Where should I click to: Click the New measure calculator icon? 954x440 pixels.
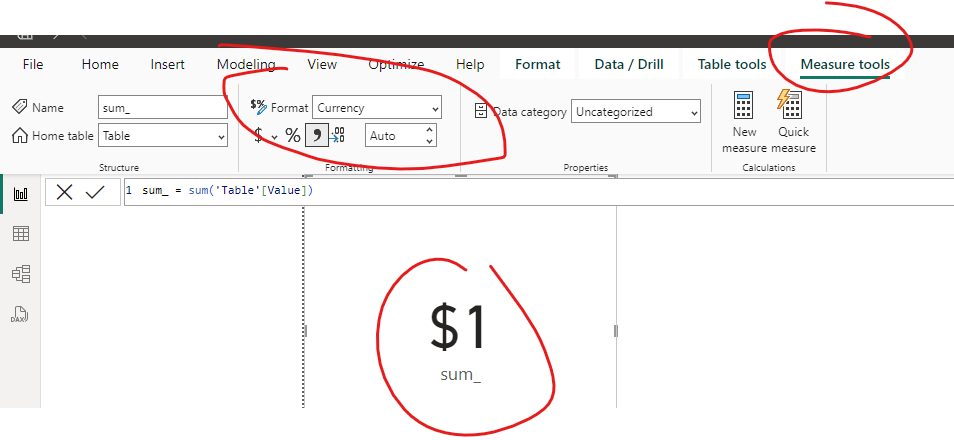tap(743, 105)
